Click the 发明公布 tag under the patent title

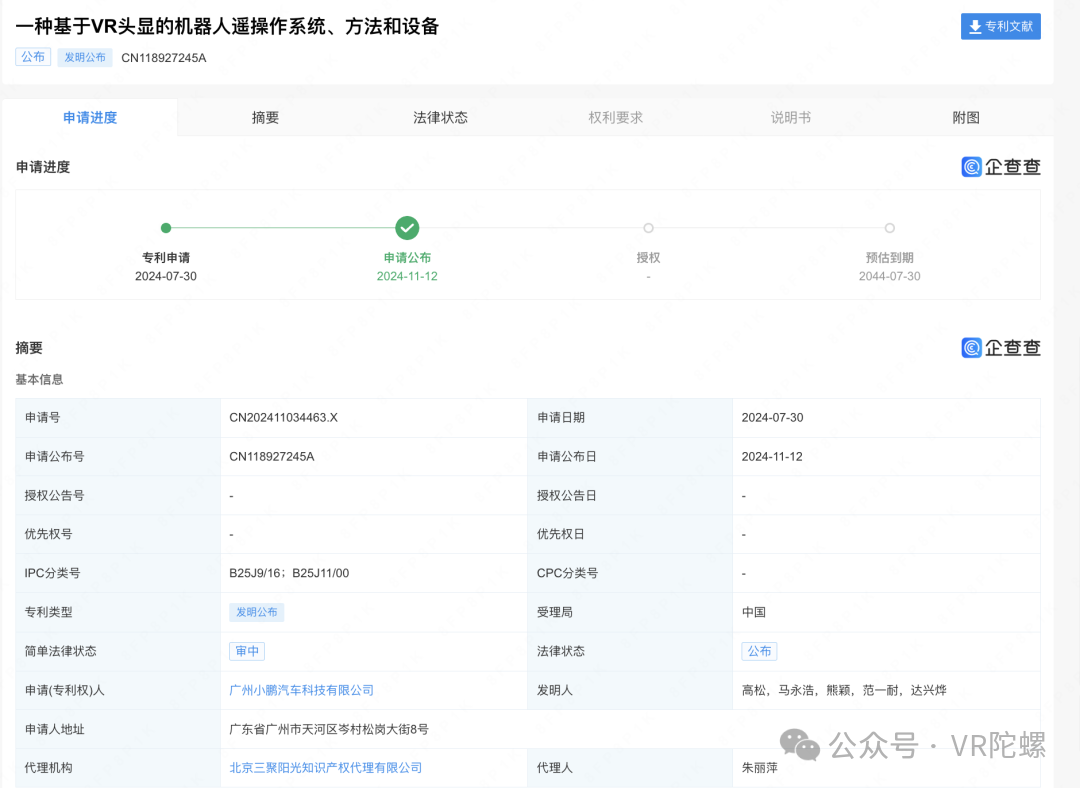point(85,57)
